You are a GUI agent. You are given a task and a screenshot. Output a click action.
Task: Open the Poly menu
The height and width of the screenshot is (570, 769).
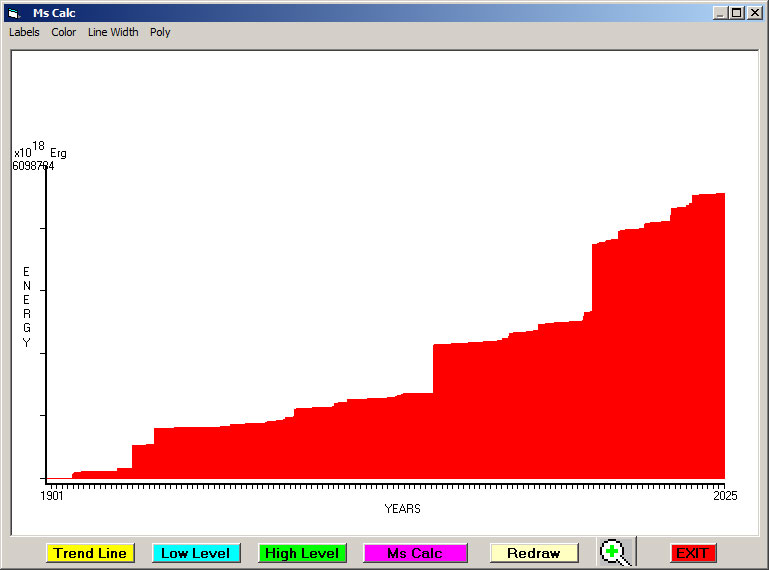(160, 32)
